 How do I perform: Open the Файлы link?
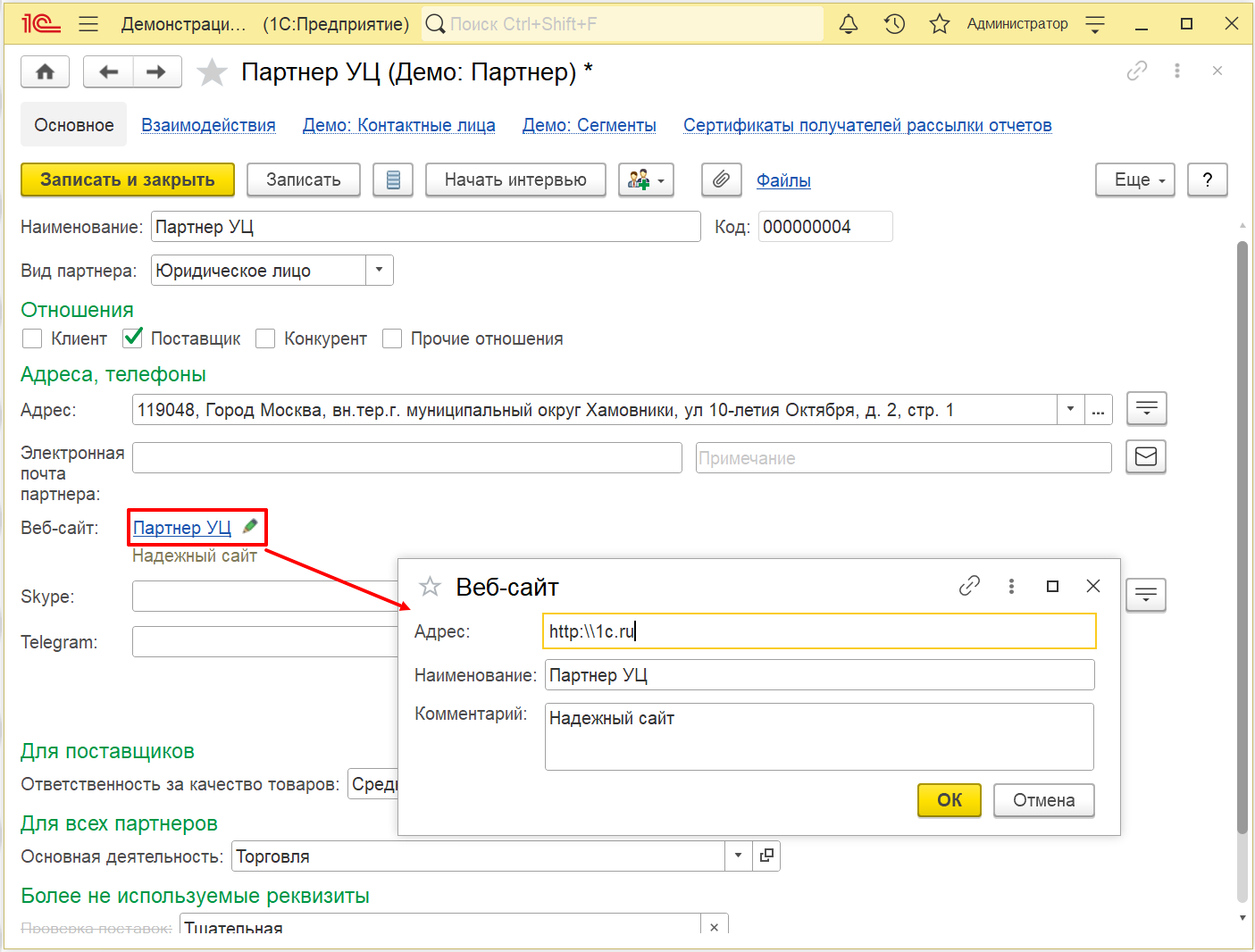pos(783,180)
